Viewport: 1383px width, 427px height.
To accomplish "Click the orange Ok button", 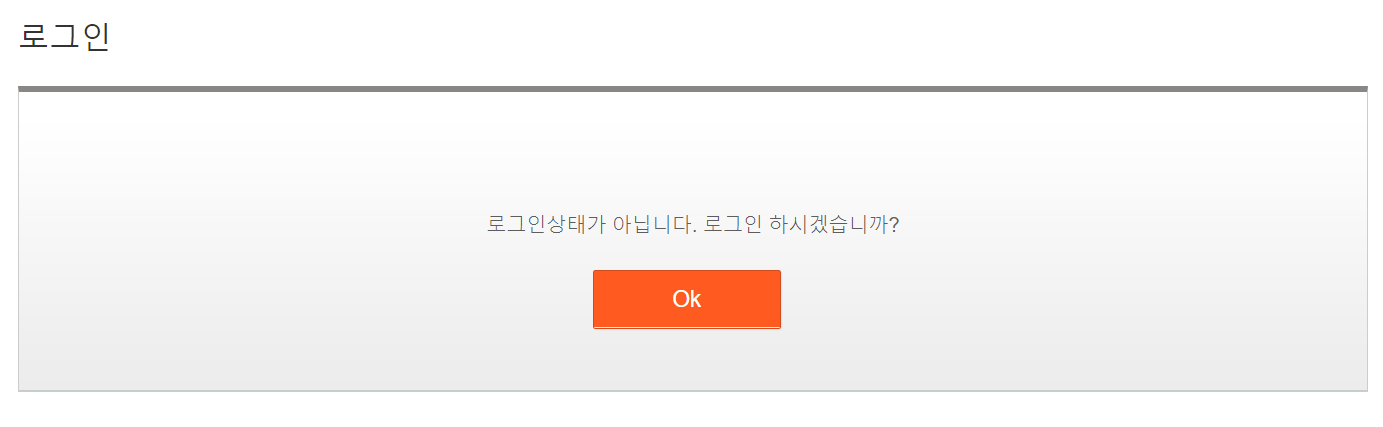I will point(686,299).
